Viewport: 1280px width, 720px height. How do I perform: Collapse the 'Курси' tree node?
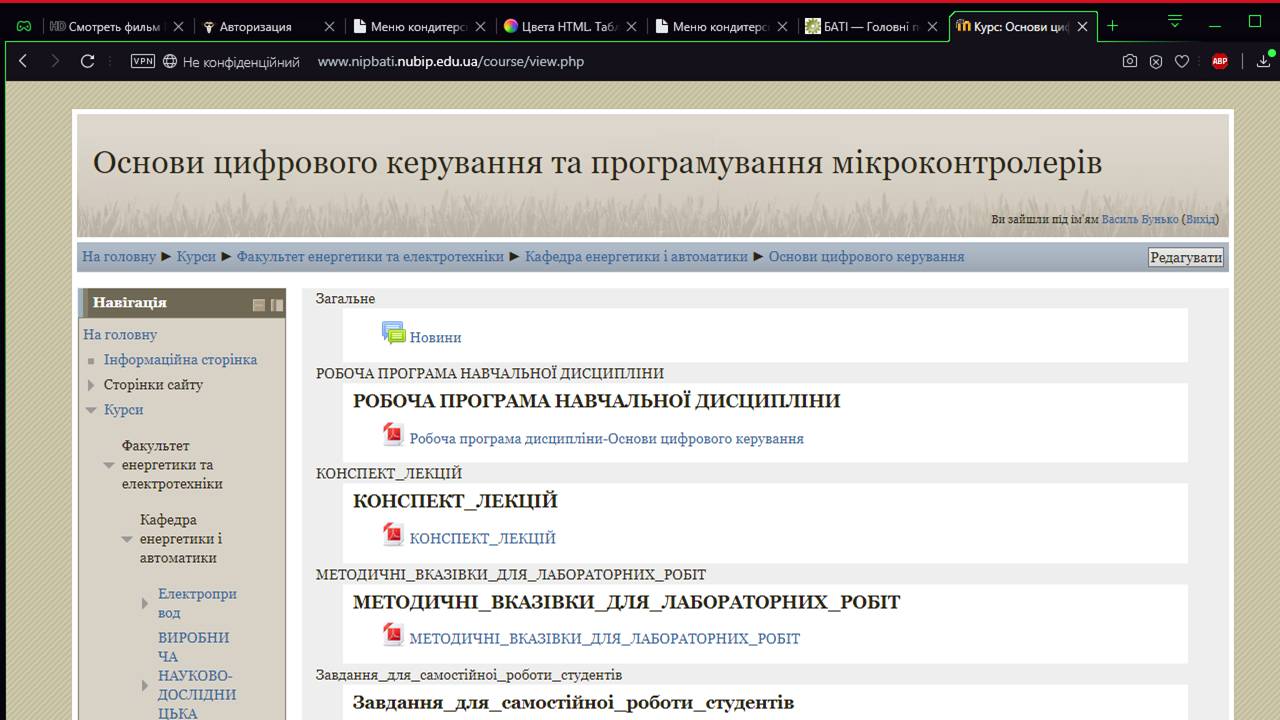91,410
